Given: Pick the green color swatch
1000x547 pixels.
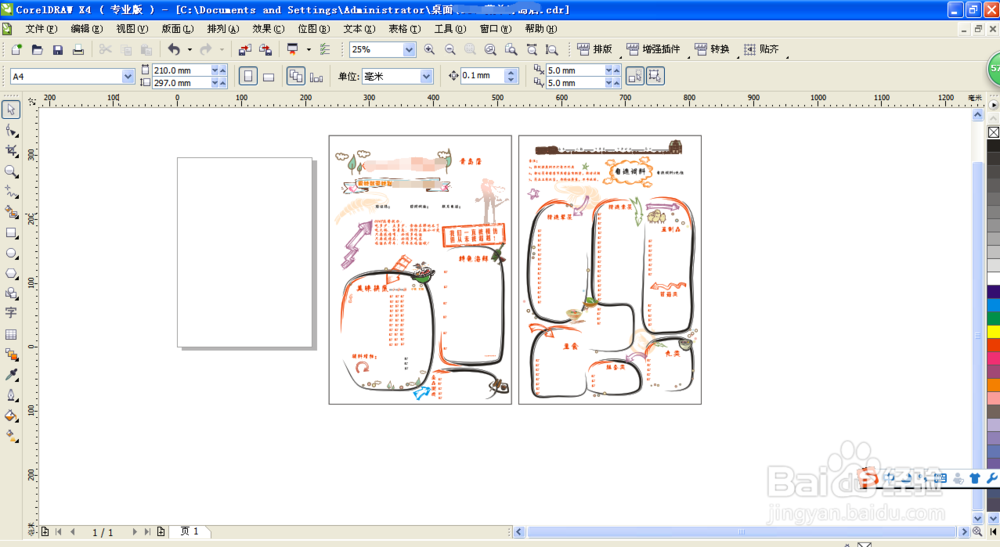Looking at the screenshot, I should (993, 318).
